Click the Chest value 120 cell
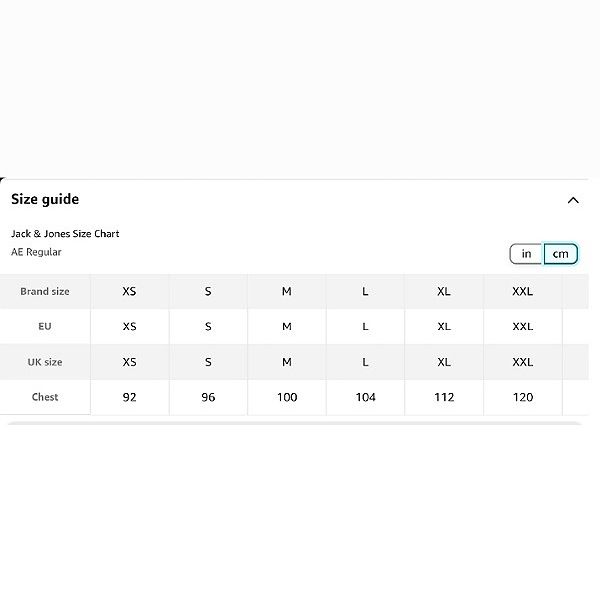 pos(523,397)
